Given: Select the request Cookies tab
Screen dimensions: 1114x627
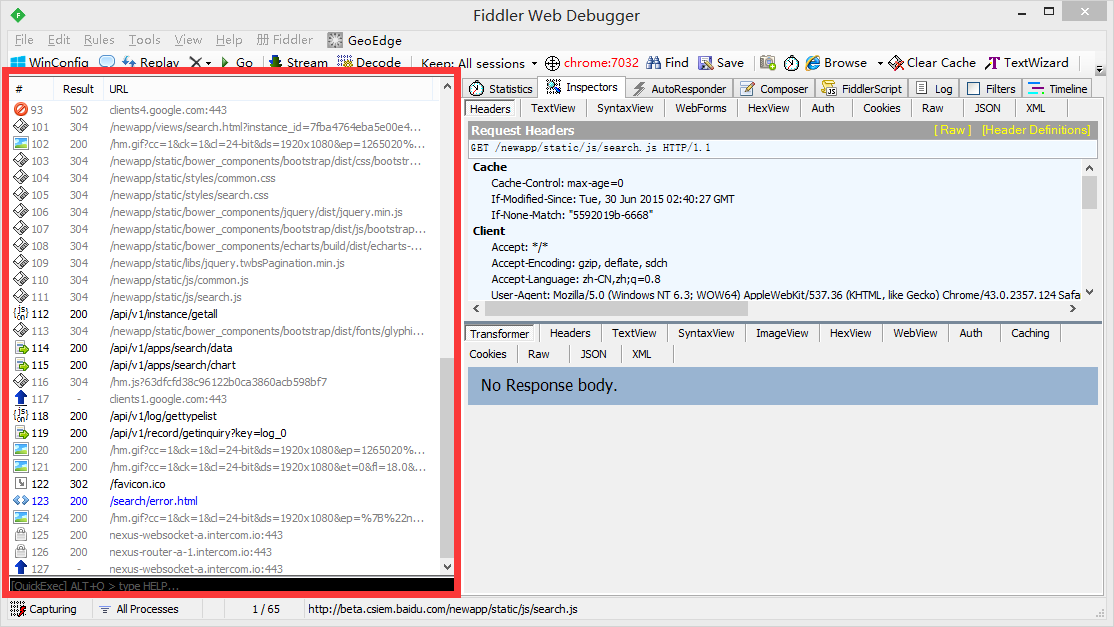Looking at the screenshot, I should coord(881,108).
